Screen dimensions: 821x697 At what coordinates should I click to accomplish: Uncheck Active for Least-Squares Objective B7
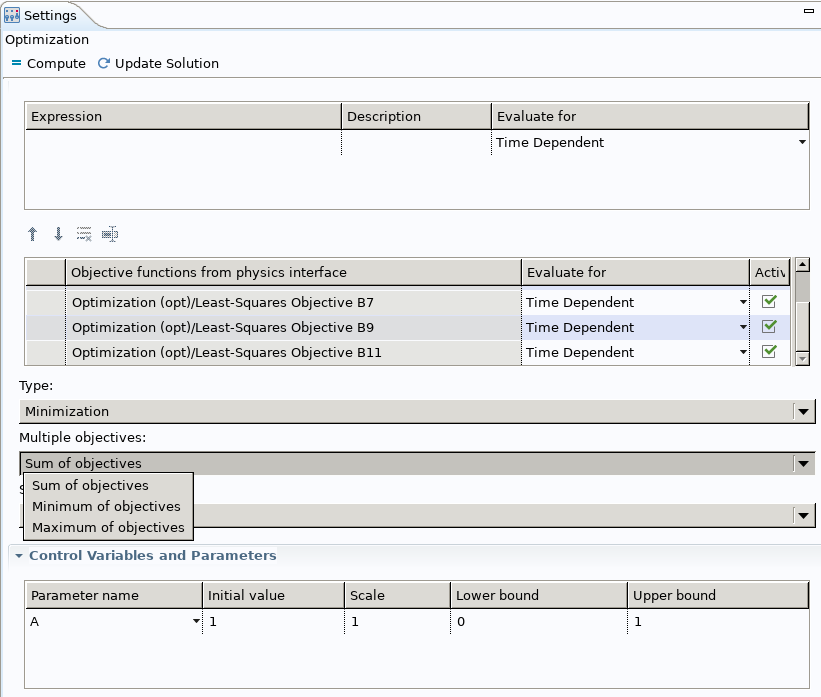tap(769, 302)
